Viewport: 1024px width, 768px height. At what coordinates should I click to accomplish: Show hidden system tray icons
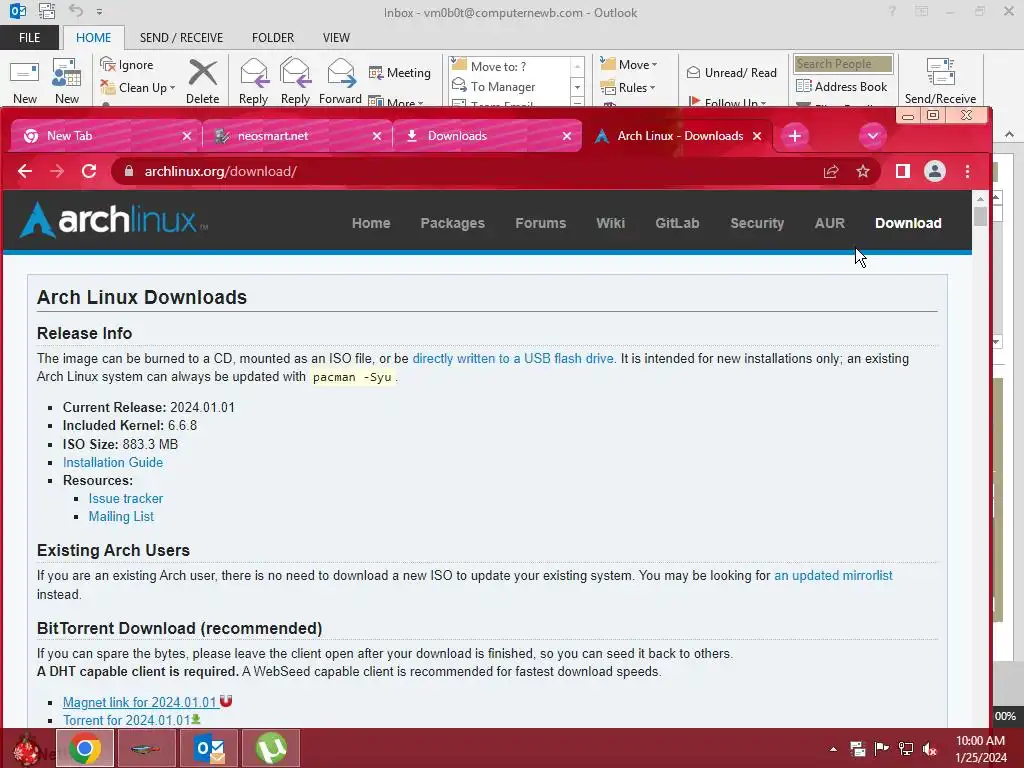tap(833, 749)
